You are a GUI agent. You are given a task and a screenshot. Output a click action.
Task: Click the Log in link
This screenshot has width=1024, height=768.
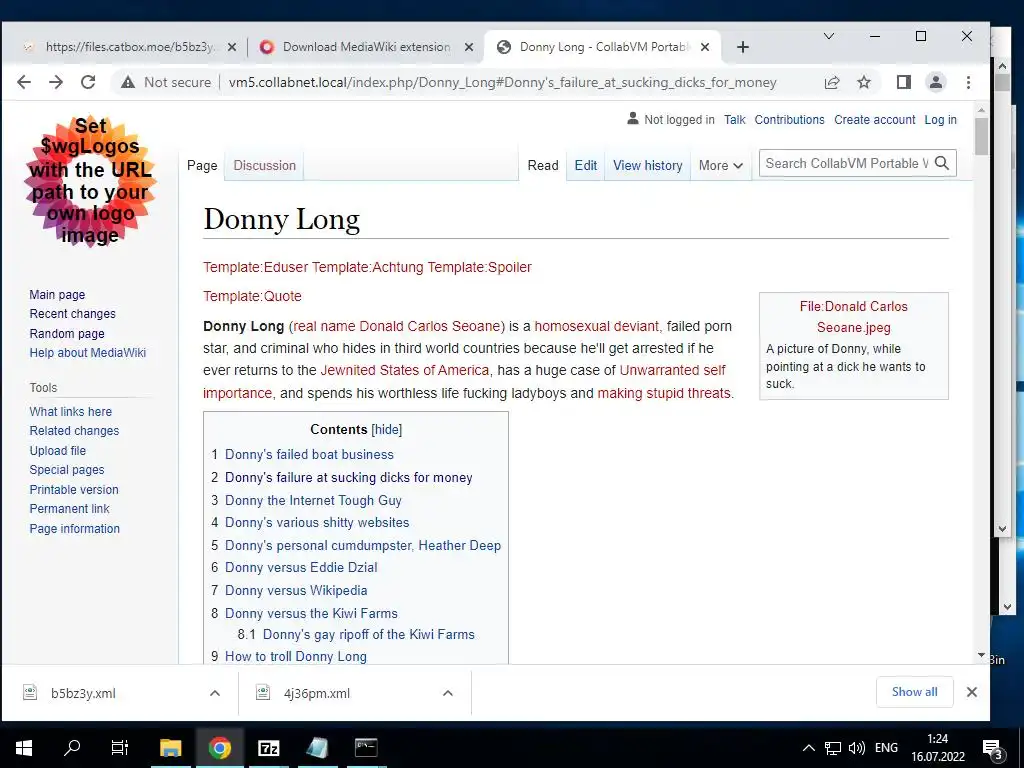click(940, 120)
